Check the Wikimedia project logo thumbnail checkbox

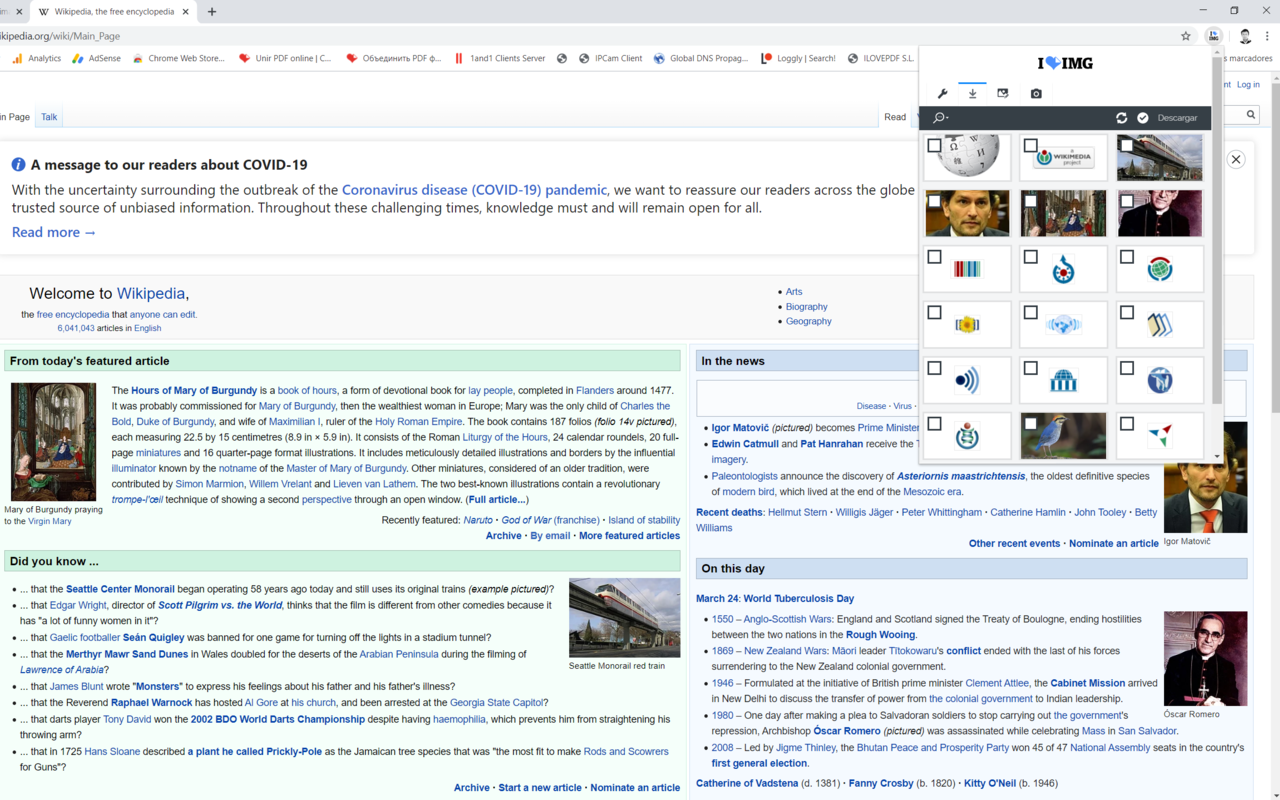[1030, 145]
